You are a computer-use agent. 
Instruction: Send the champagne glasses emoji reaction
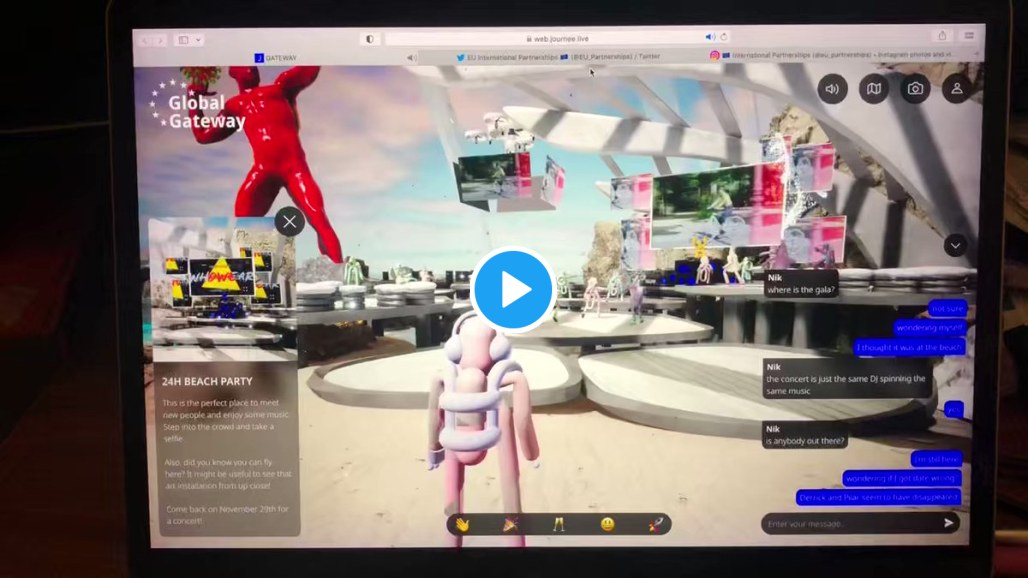point(559,524)
